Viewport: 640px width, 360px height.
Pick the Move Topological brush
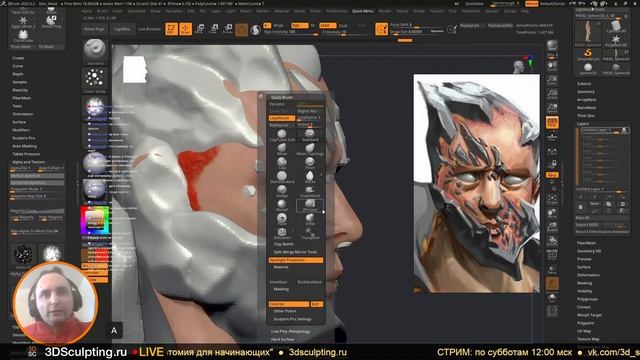tap(310, 149)
